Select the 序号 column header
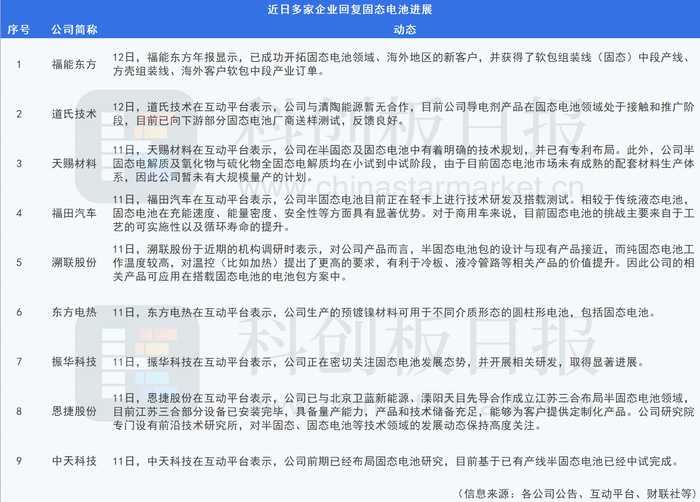Viewport: 700px width, 502px height. coord(19,30)
